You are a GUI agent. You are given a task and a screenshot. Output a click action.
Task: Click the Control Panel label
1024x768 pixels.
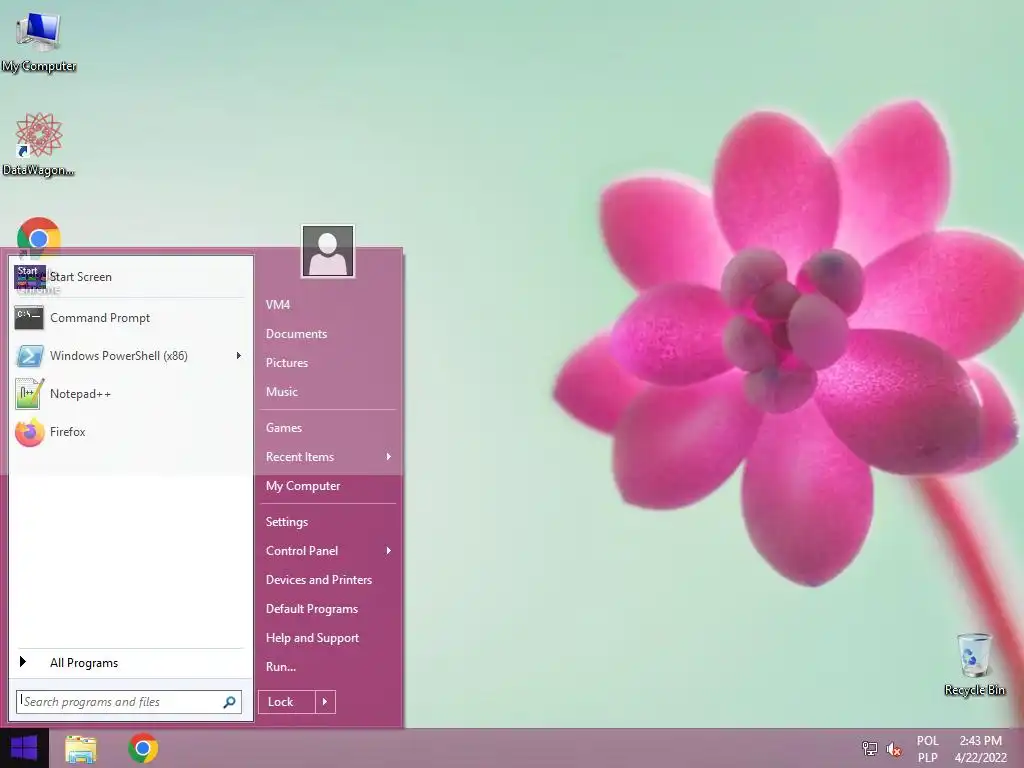pos(302,551)
